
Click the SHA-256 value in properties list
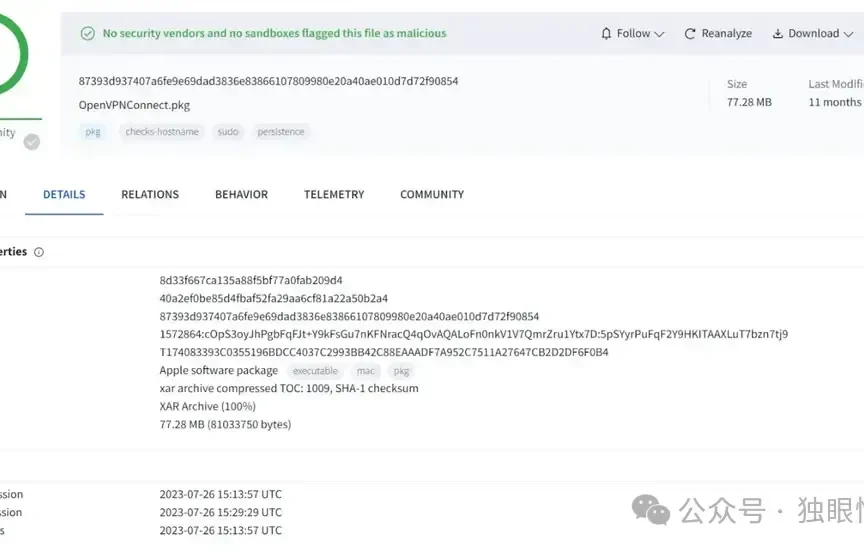[x=349, y=317]
